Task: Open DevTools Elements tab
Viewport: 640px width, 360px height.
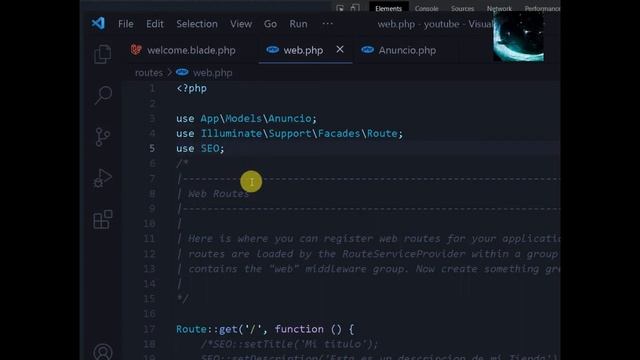Action: (388, 8)
